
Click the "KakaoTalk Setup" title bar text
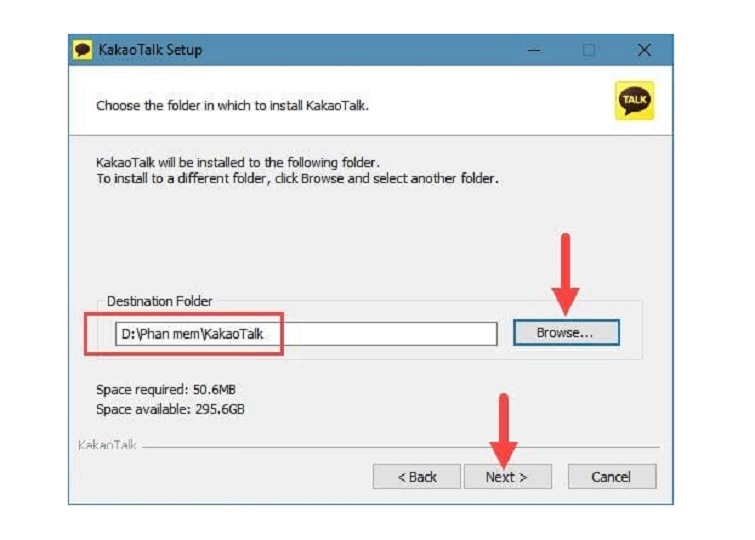pos(150,50)
